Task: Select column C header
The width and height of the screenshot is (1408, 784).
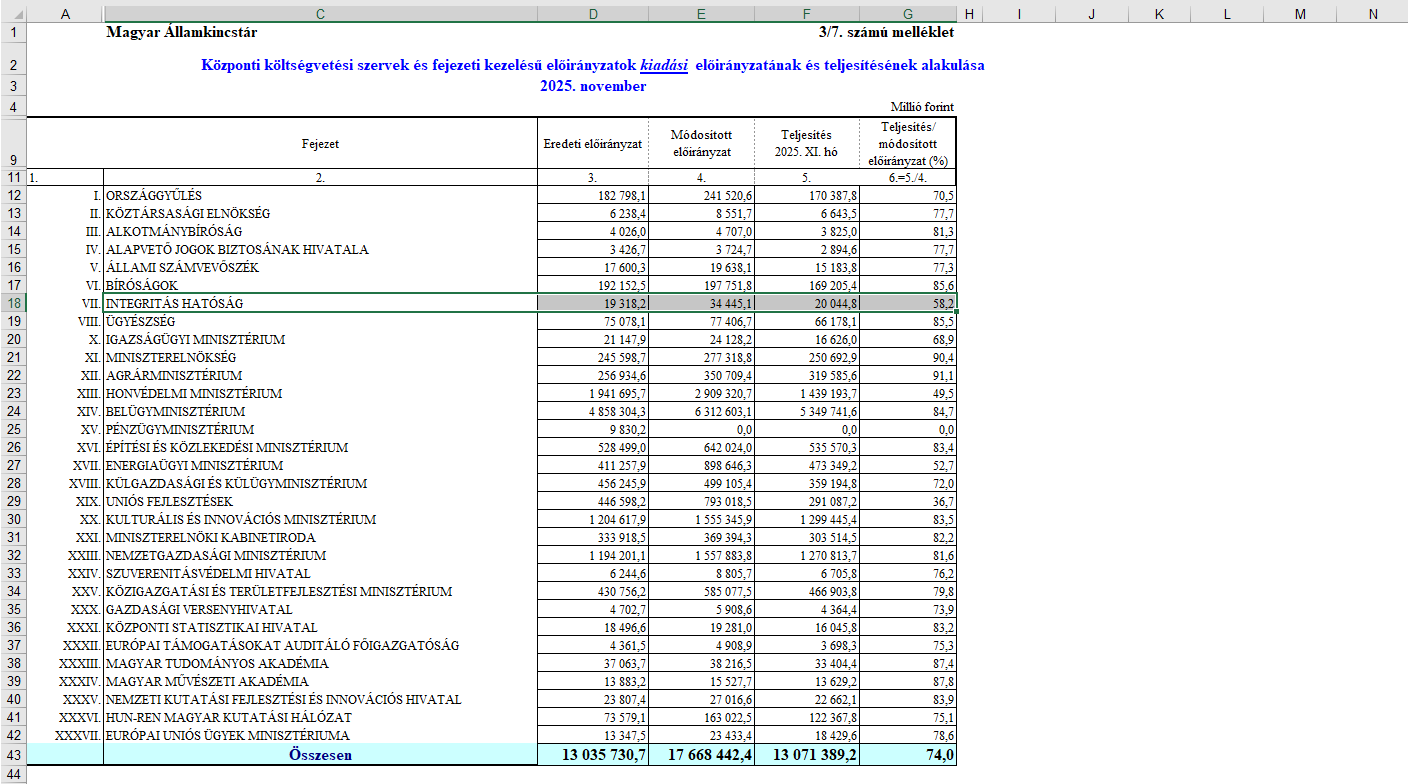Action: [320, 14]
